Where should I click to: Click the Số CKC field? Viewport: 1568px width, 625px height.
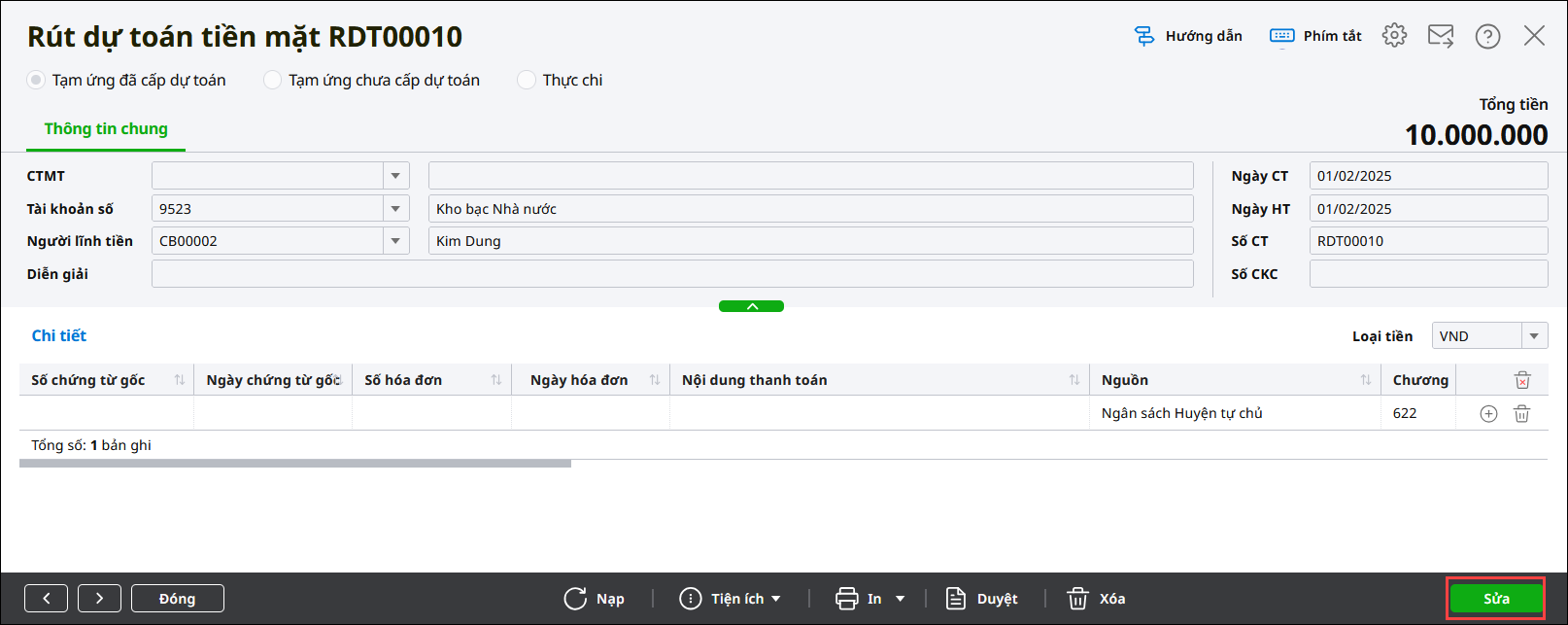coord(1428,274)
